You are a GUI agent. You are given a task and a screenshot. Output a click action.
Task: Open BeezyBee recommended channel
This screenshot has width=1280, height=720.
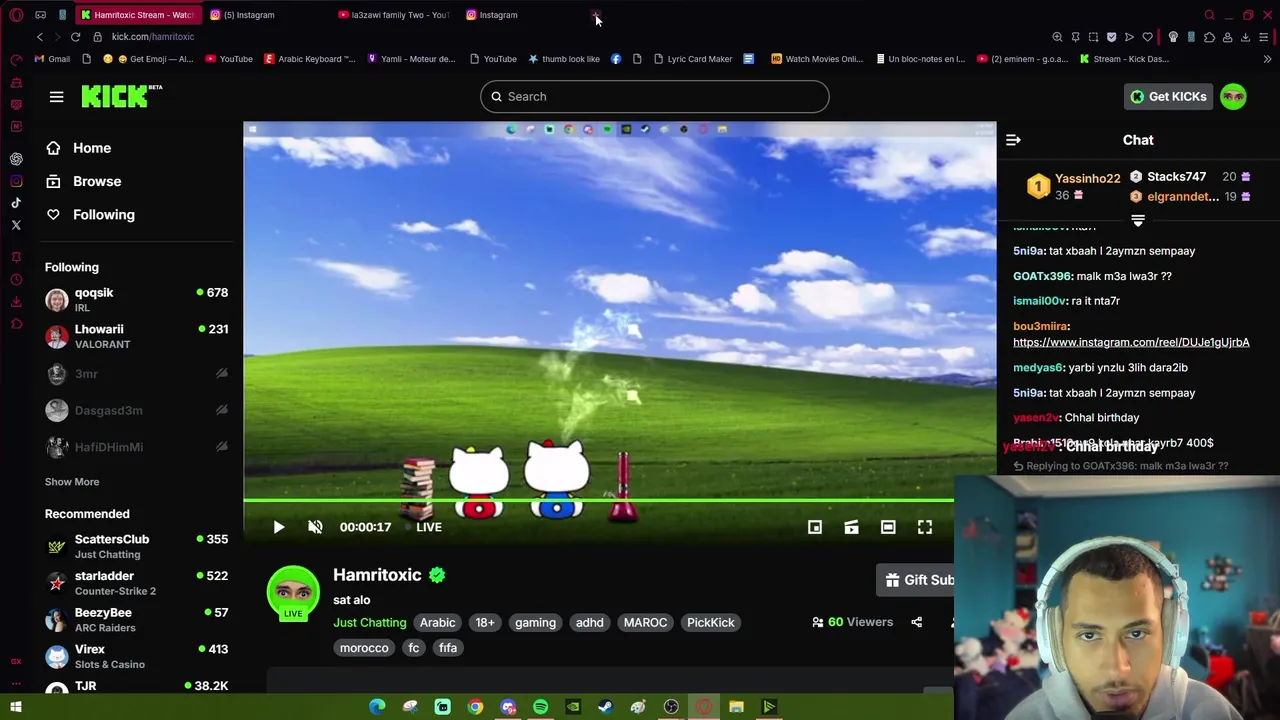[137, 619]
